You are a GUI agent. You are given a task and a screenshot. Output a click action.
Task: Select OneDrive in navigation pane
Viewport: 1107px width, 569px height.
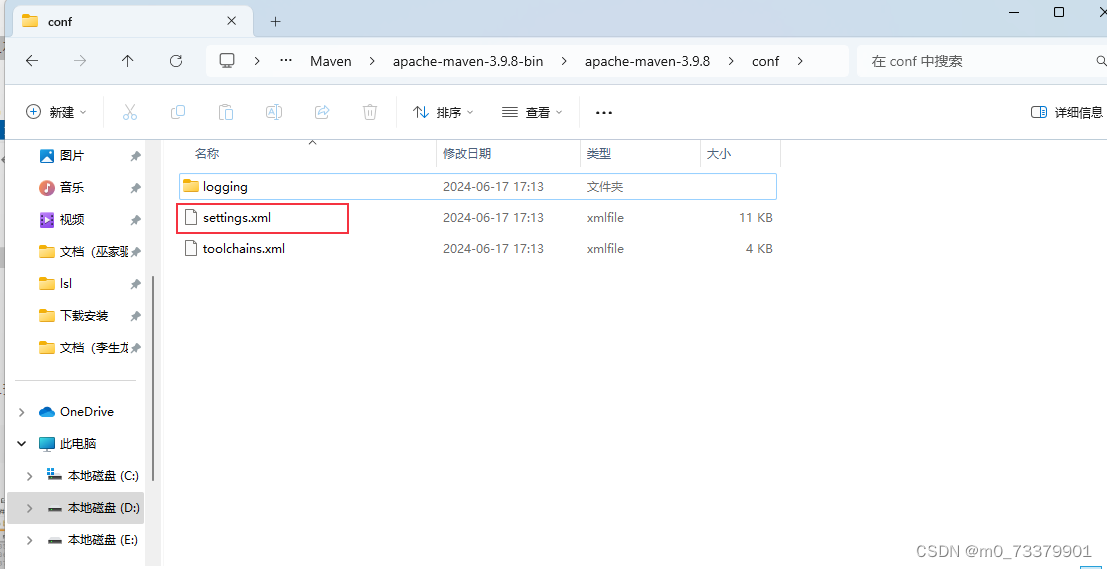[87, 412]
